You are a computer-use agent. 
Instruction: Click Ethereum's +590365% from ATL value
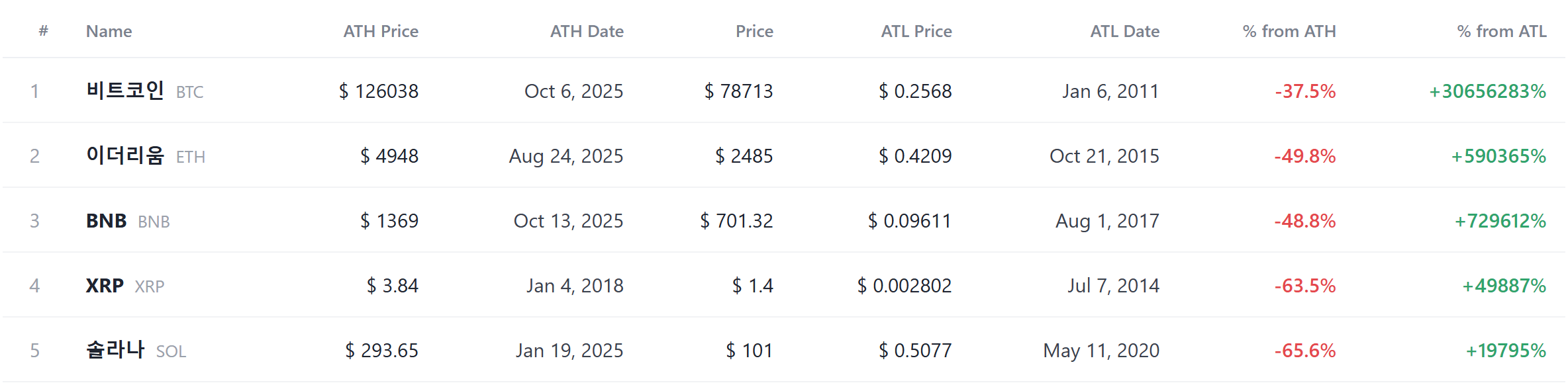coord(1498,155)
